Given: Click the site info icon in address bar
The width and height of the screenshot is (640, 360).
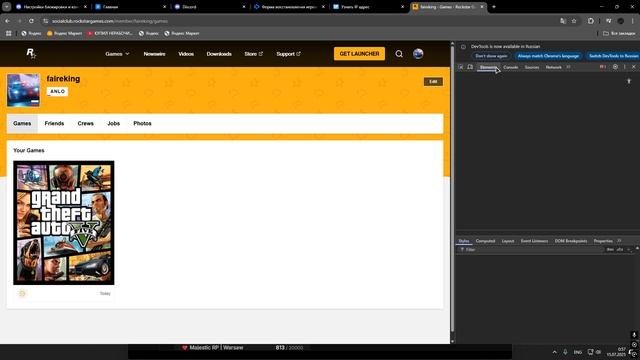Looking at the screenshot, I should pos(46,21).
